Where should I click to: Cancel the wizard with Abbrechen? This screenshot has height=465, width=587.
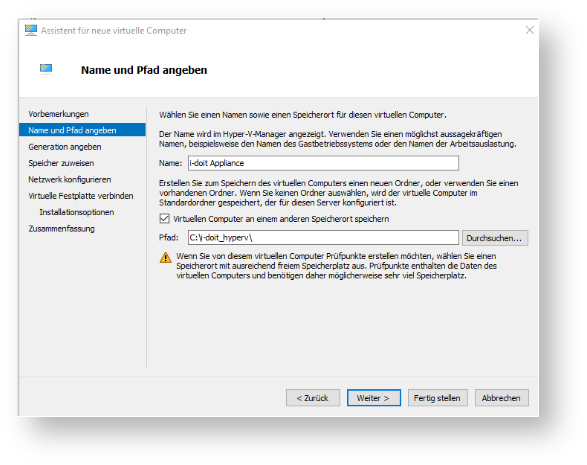tap(502, 398)
